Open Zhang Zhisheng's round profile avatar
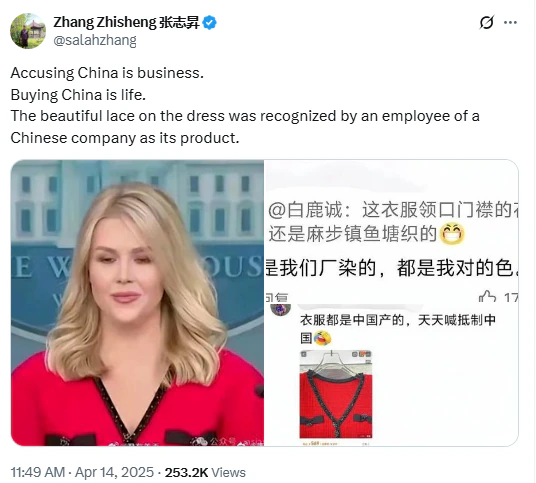This screenshot has height=483, width=536. pyautogui.click(x=28, y=31)
